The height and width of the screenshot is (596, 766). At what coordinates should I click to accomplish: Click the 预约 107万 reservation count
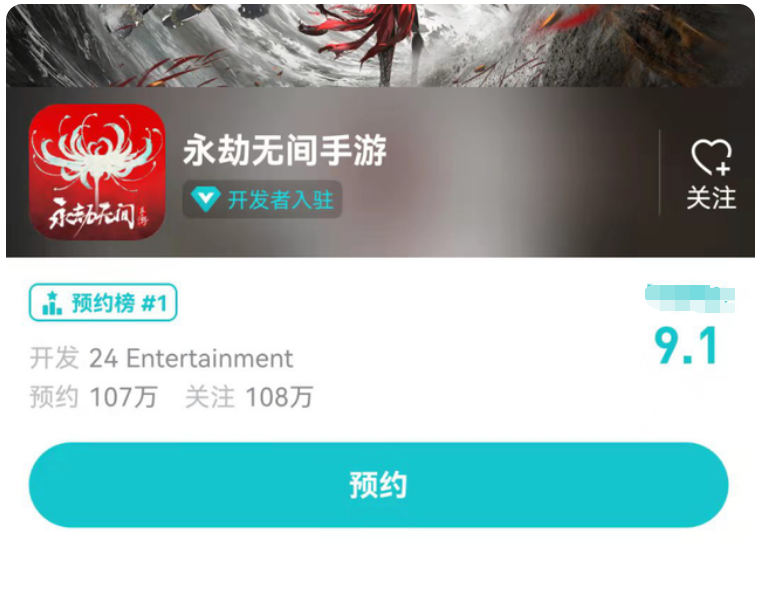coord(93,396)
